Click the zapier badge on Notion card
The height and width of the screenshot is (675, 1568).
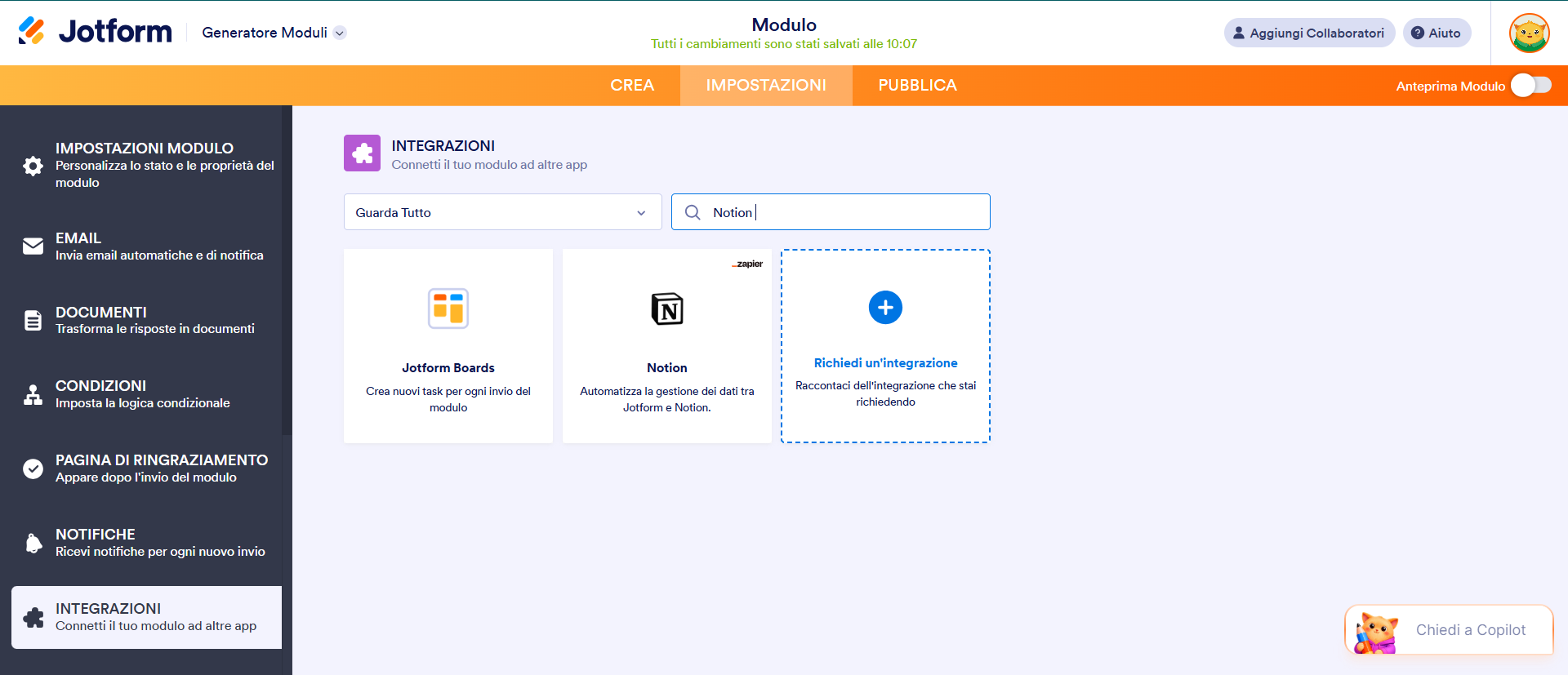747,264
